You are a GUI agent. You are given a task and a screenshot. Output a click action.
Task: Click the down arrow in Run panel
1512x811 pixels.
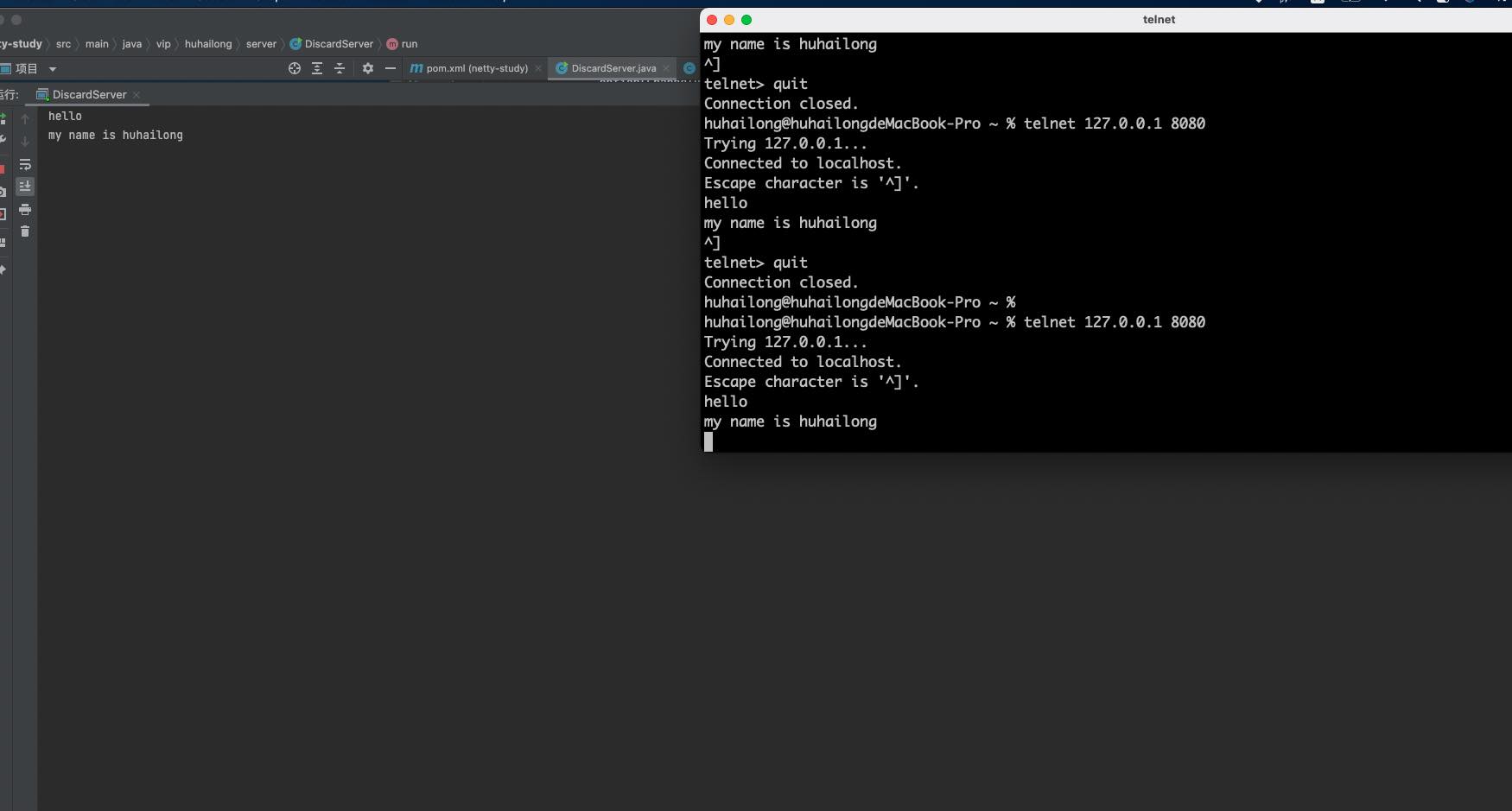click(x=25, y=141)
